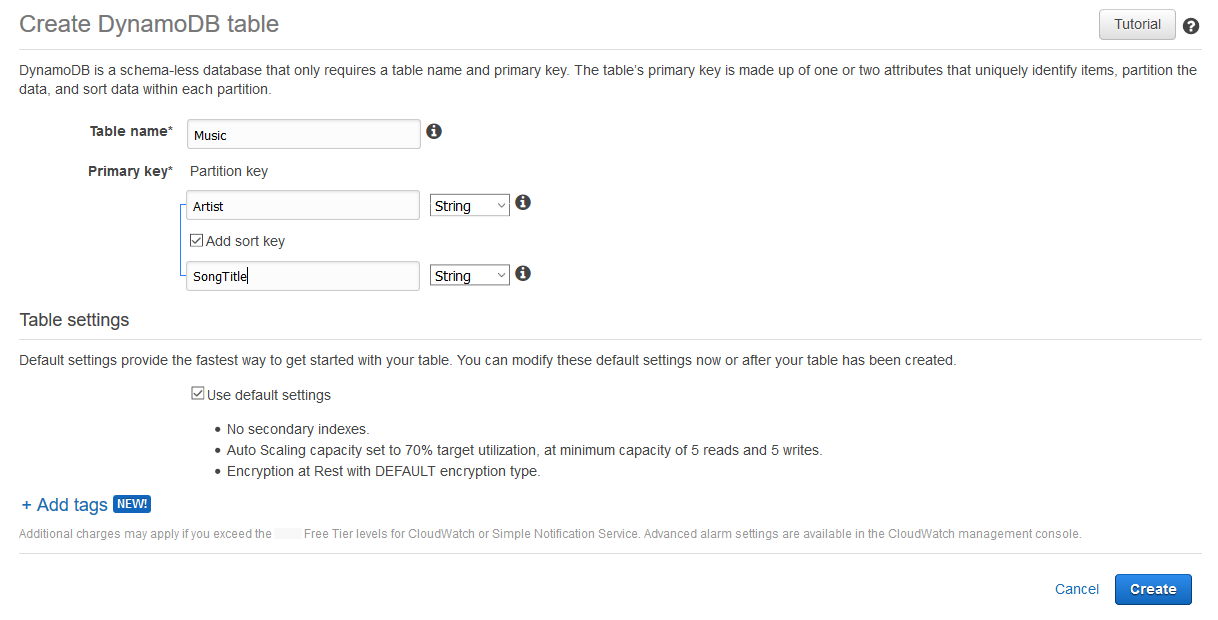Open the Artist partition key type dropdown
Screen dimensions: 1218x620
(x=470, y=205)
